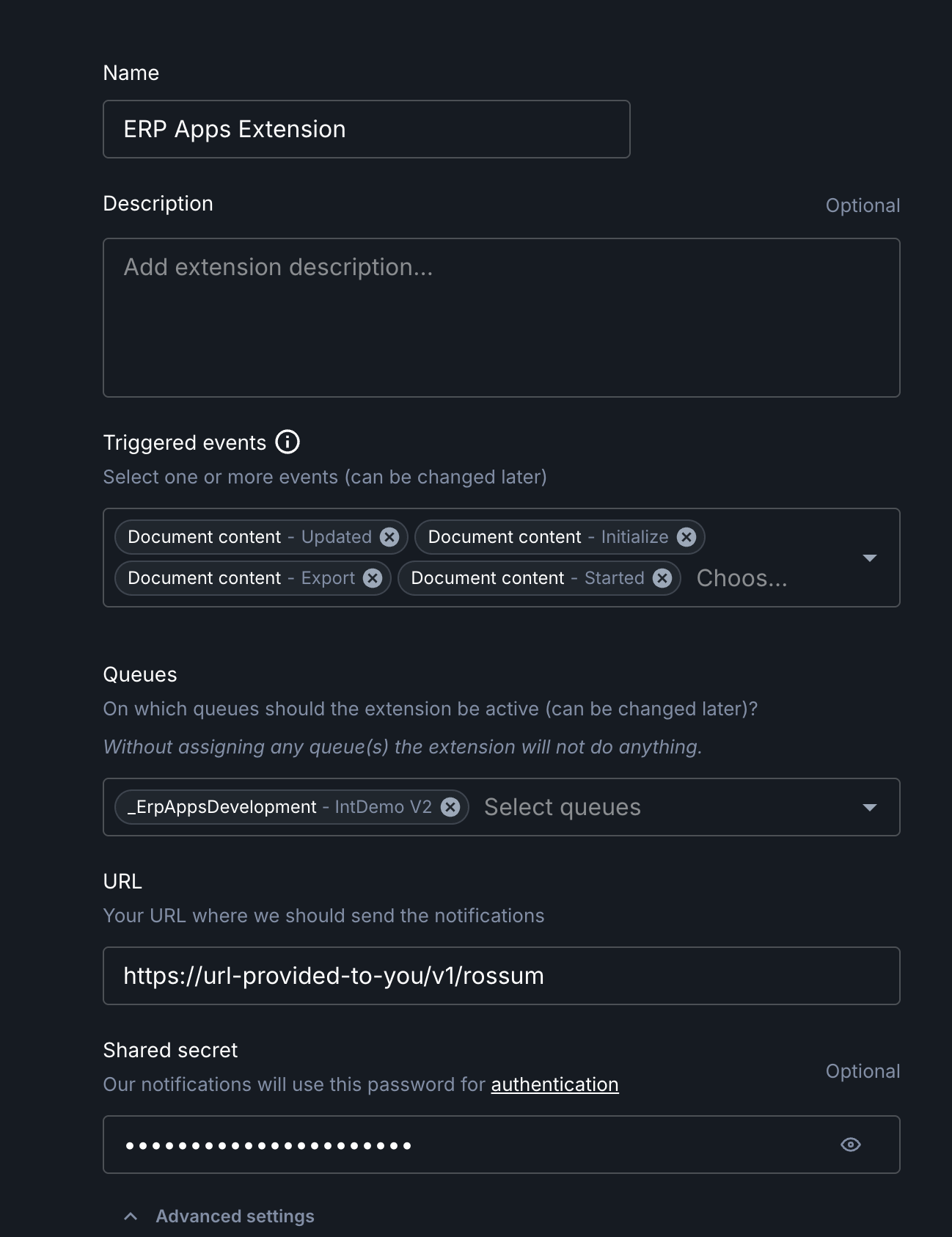The height and width of the screenshot is (1237, 952).
Task: Collapse the Advanced settings section
Action: (131, 1215)
